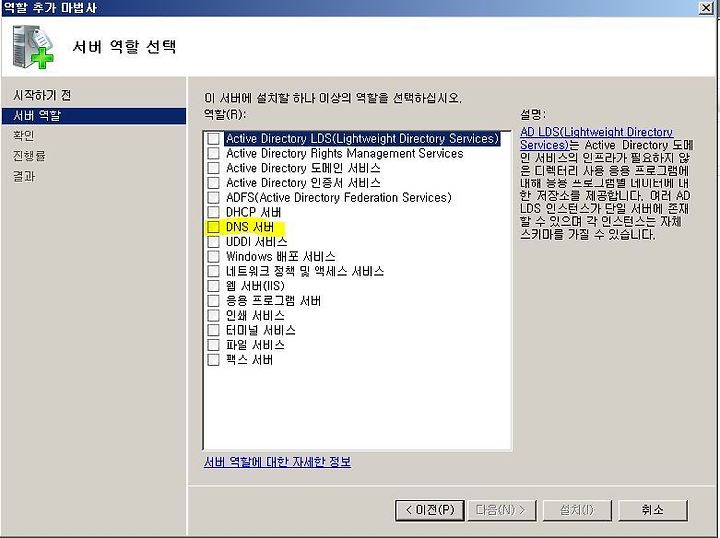This screenshot has height=538, width=720.
Task: Select 네트워크 정책 및 액세스 서비스 label
Action: tap(305, 271)
